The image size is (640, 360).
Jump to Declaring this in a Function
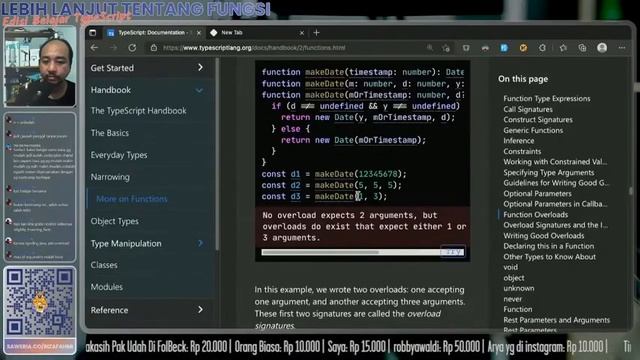(x=549, y=246)
